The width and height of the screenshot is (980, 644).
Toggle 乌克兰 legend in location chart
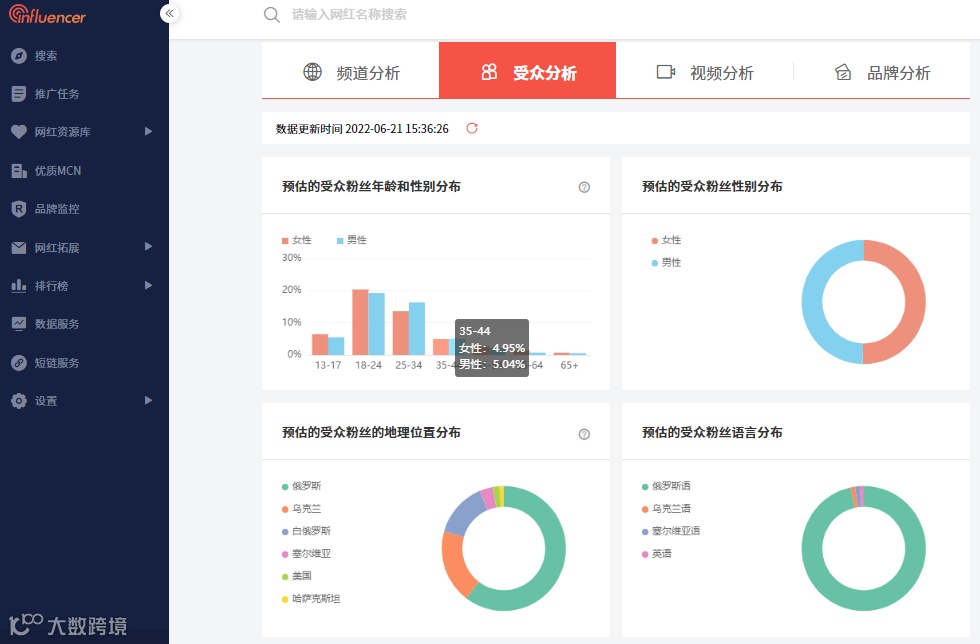(301, 508)
